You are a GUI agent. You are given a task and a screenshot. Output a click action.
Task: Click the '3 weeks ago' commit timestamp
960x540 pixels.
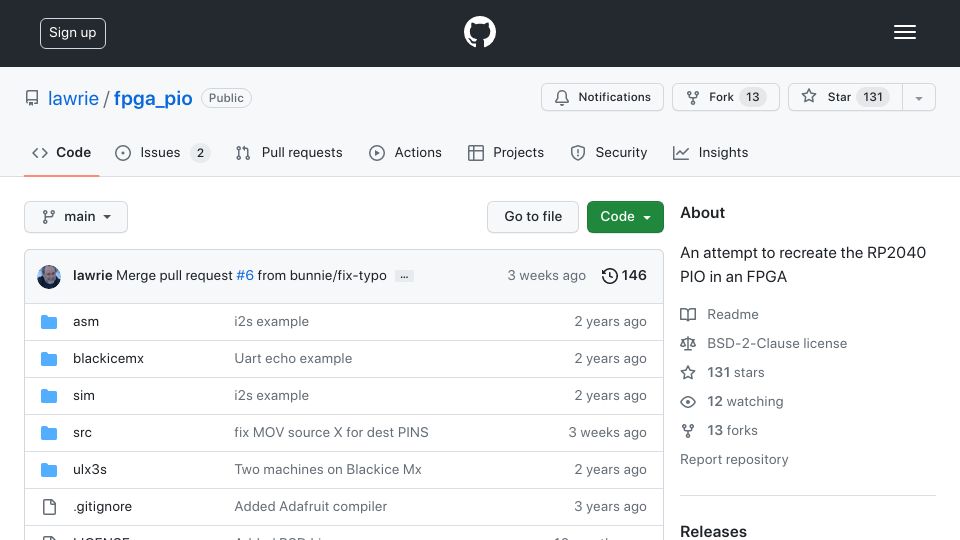(x=546, y=276)
